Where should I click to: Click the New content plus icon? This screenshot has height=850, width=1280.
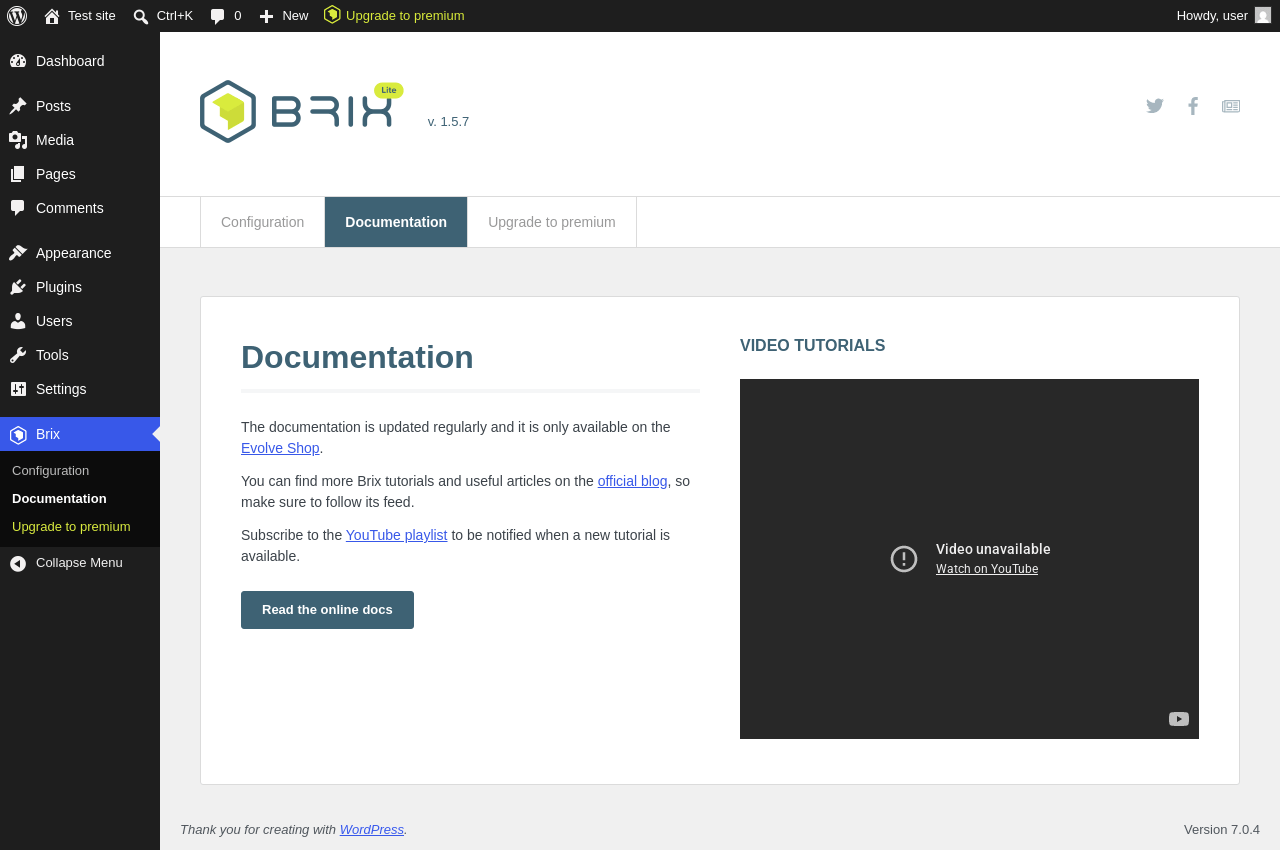tap(266, 16)
